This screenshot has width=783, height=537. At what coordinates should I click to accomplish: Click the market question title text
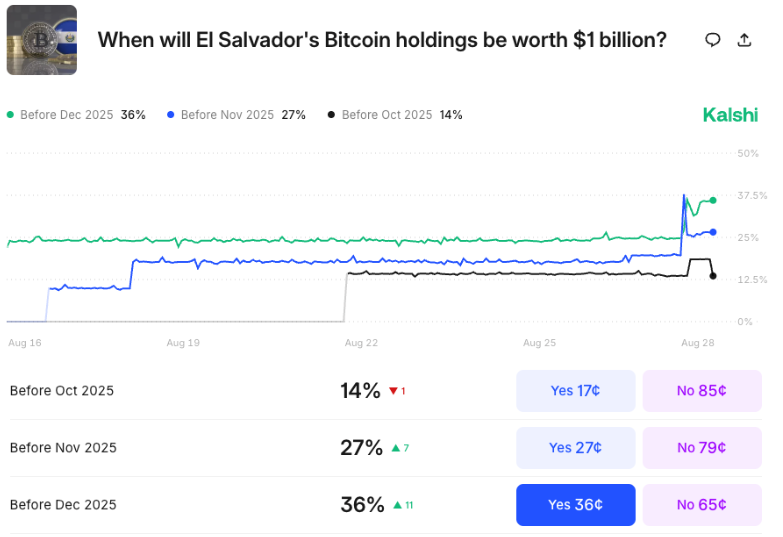click(381, 40)
